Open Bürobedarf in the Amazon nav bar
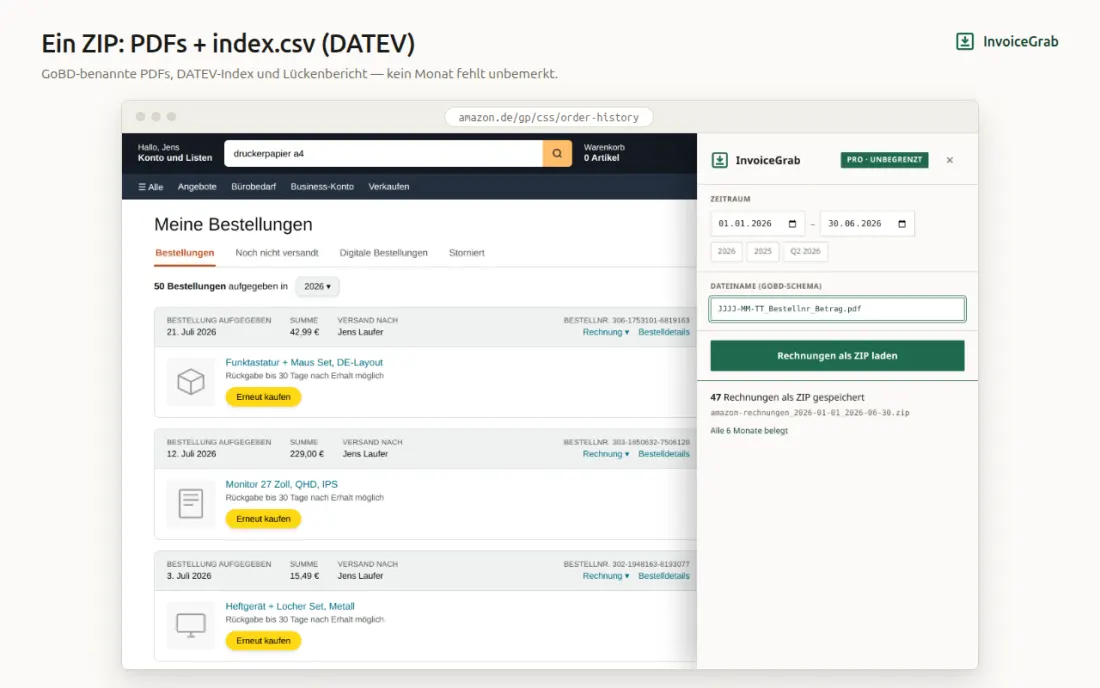1100x688 pixels. click(253, 187)
